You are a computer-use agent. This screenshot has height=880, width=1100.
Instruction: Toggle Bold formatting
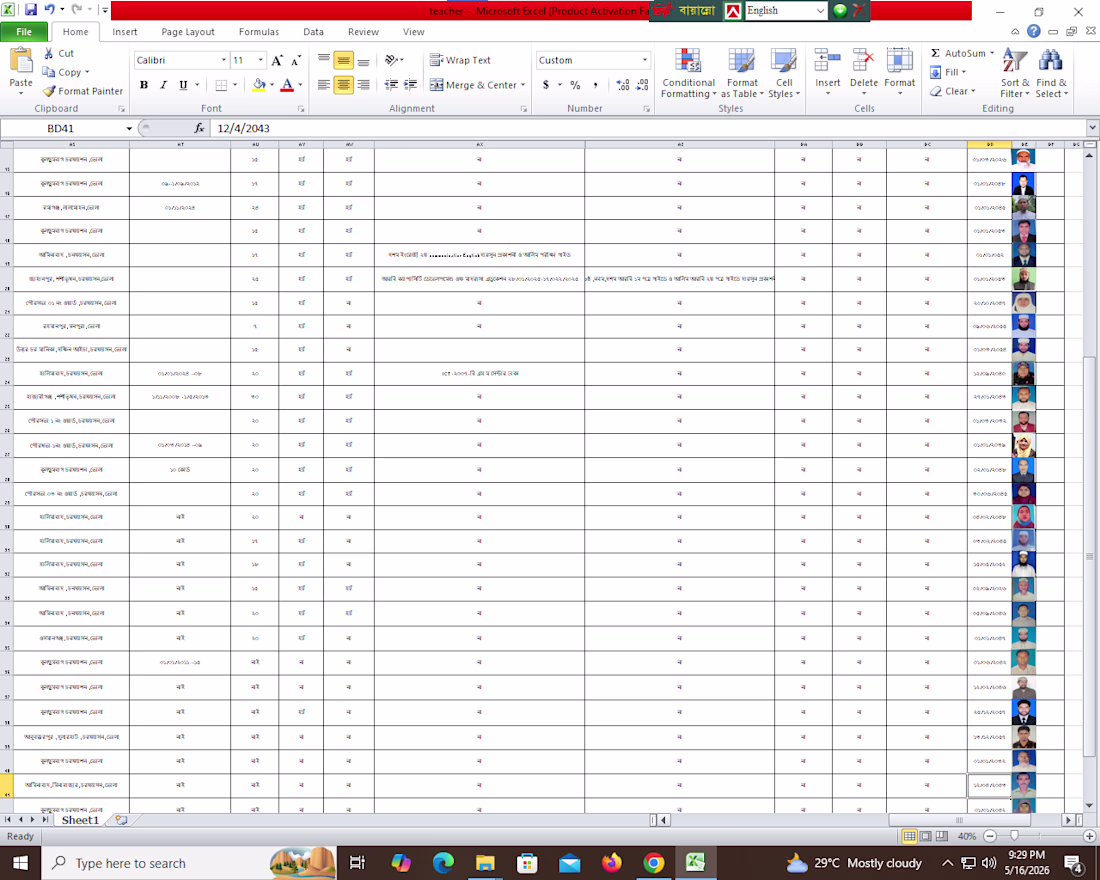click(x=144, y=85)
